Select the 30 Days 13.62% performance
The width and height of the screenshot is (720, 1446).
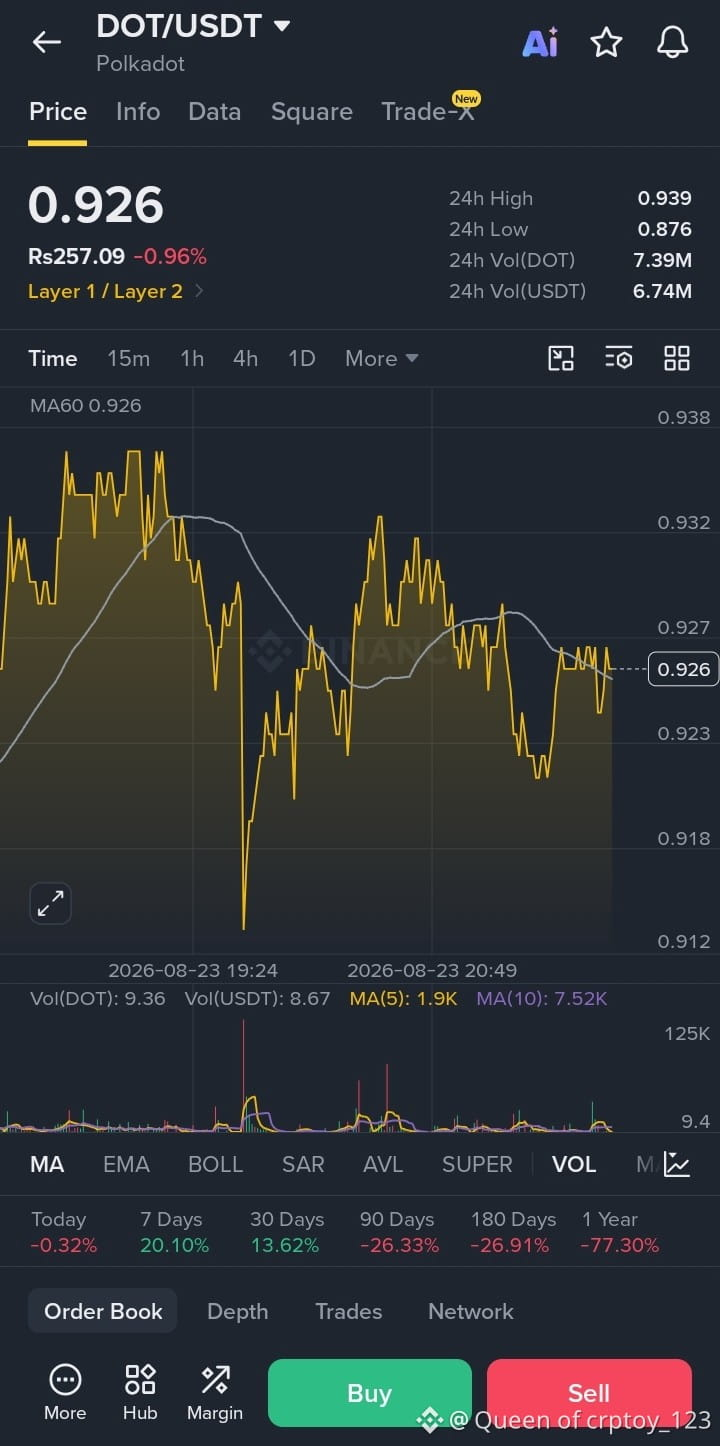pyautogui.click(x=286, y=1232)
